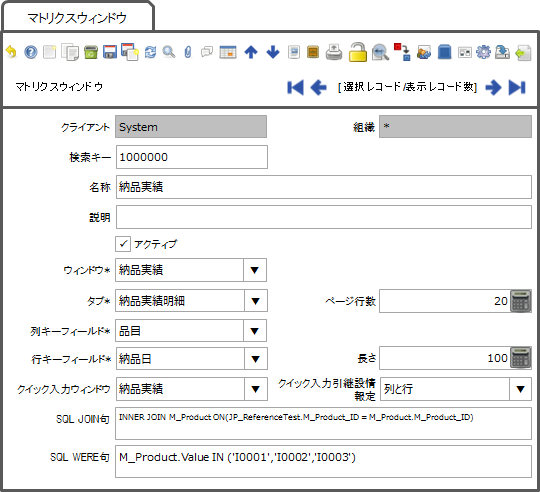The image size is (540, 492).
Task: Open Product Info with blue book icon
Action: click(x=445, y=52)
